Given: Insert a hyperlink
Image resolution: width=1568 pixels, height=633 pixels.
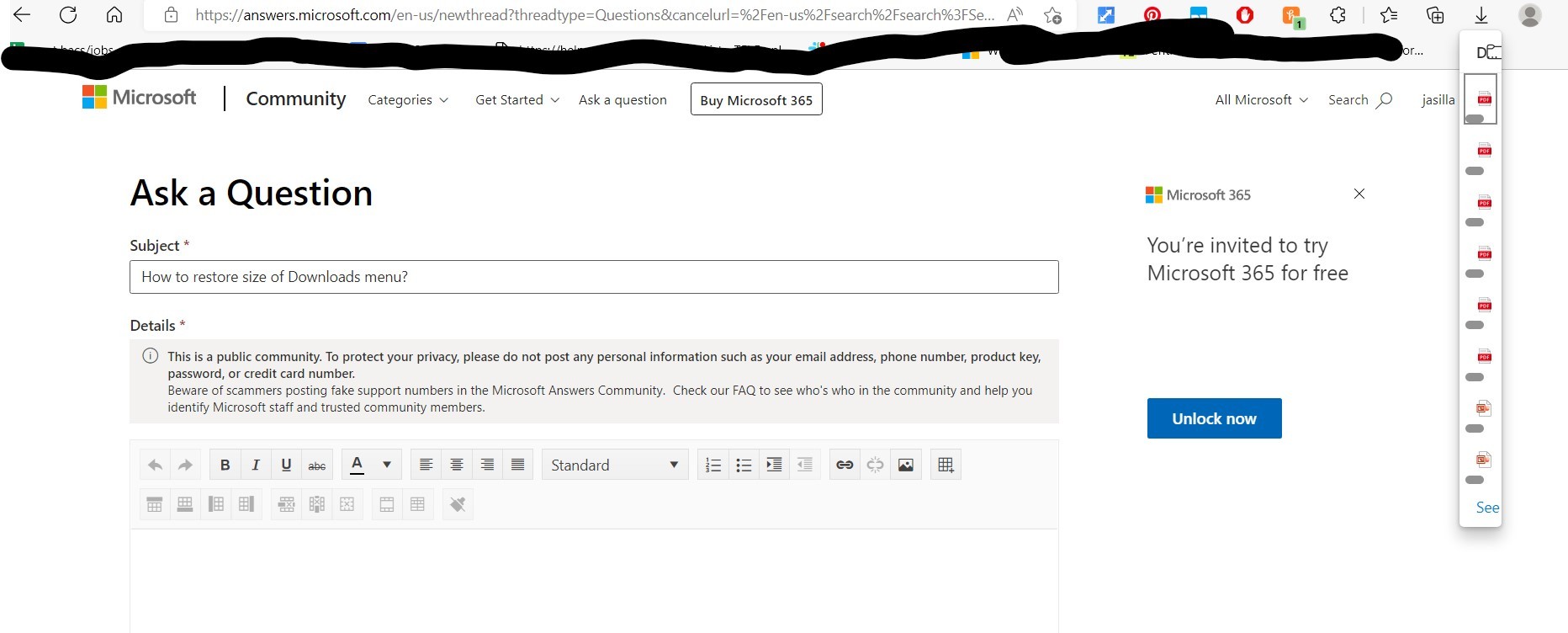Looking at the screenshot, I should click(845, 465).
